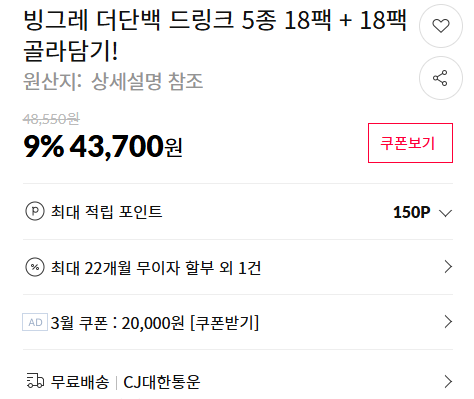Expand the 150P points dropdown chevron

click(x=446, y=213)
